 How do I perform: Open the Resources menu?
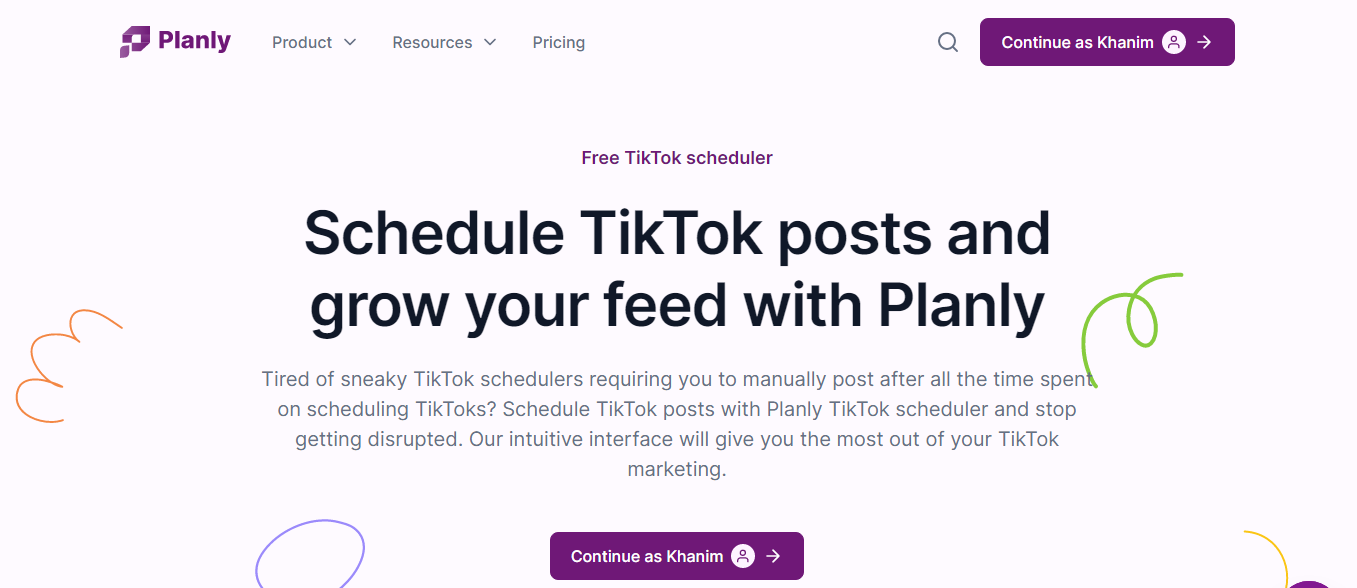[432, 42]
